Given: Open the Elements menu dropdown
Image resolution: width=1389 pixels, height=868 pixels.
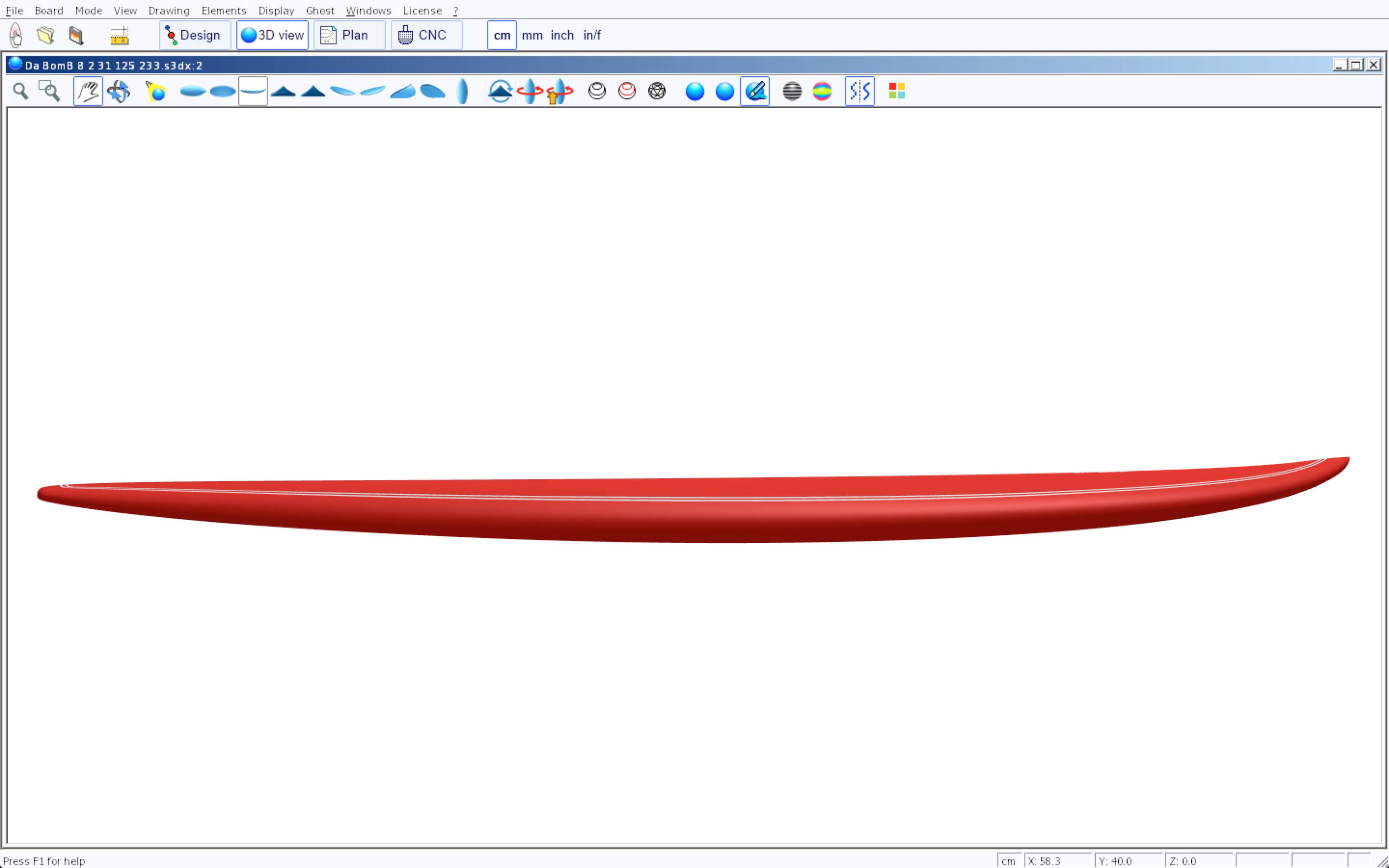Looking at the screenshot, I should (223, 11).
